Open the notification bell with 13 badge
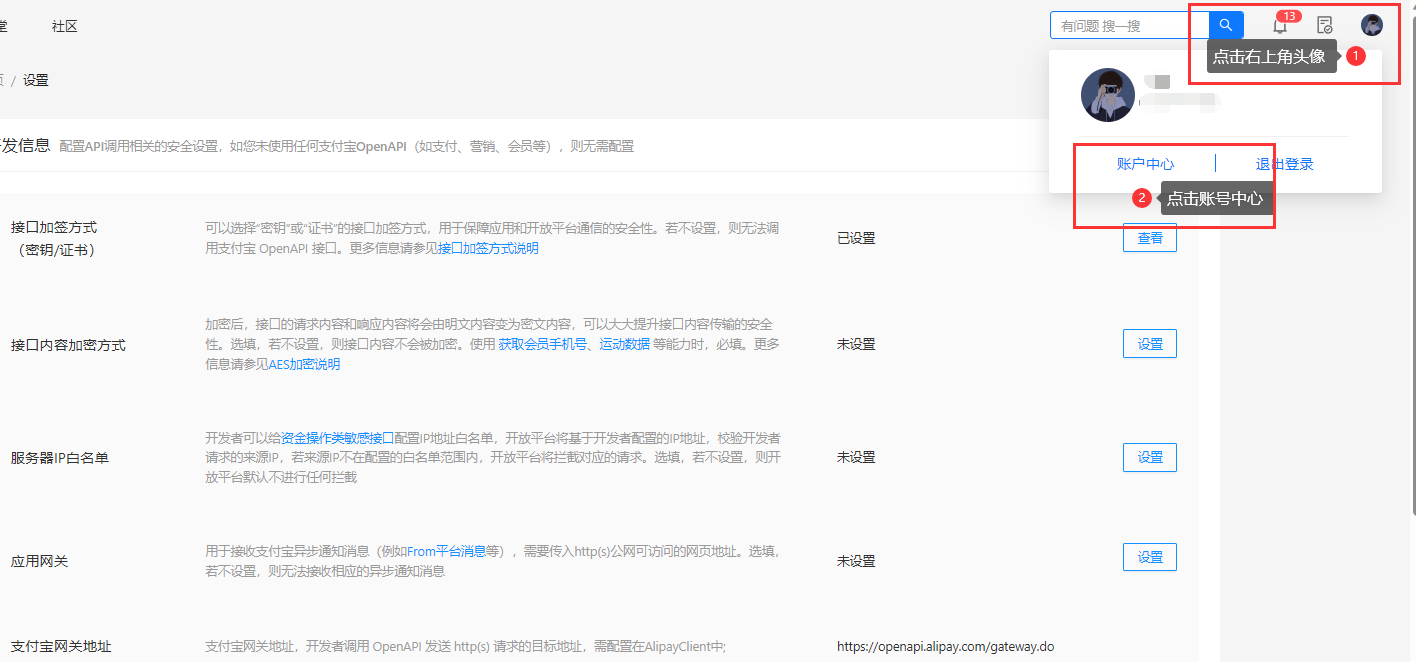 point(1280,26)
